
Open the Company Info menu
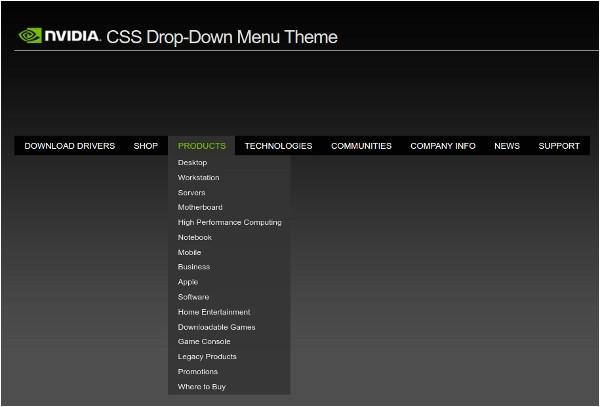[443, 146]
